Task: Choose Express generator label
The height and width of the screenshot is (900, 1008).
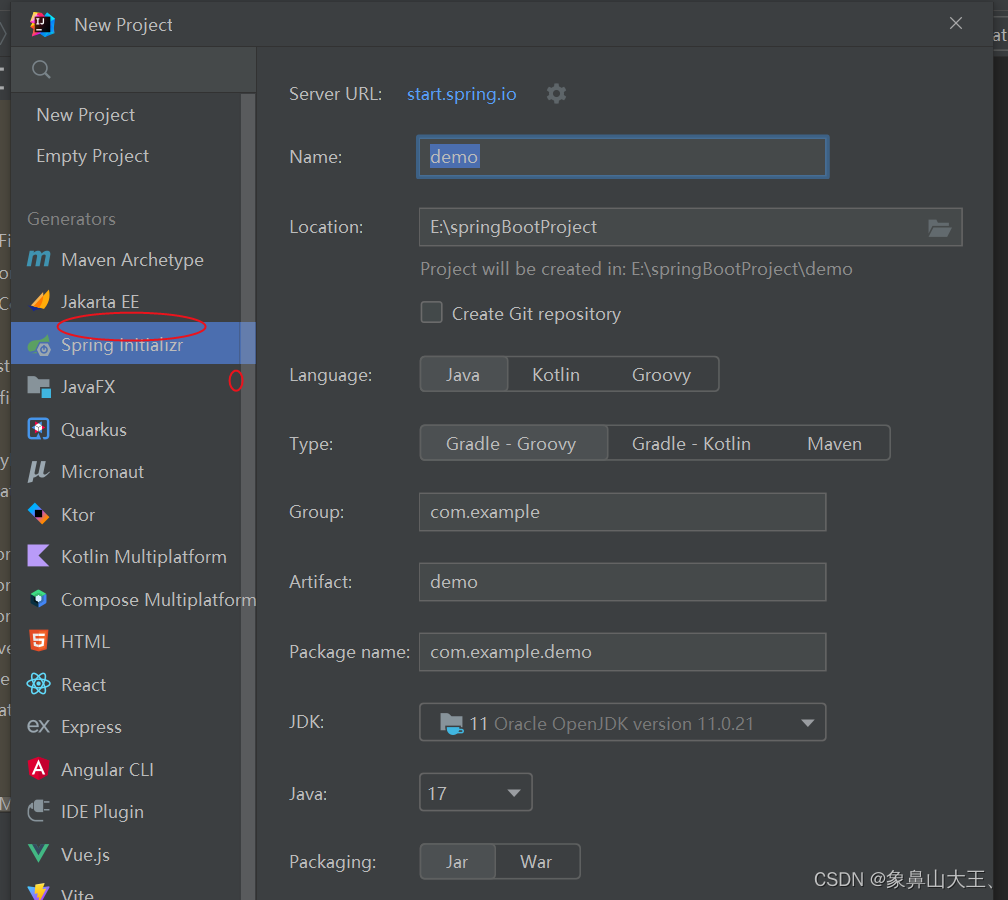Action: tap(91, 727)
